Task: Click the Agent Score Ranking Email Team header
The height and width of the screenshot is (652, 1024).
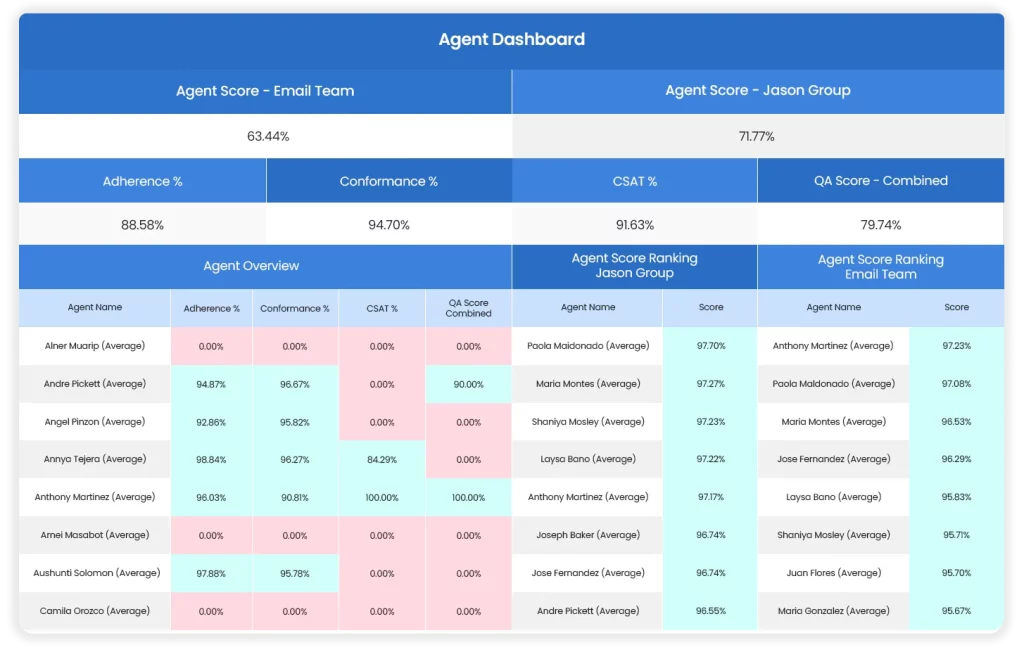Action: click(880, 267)
